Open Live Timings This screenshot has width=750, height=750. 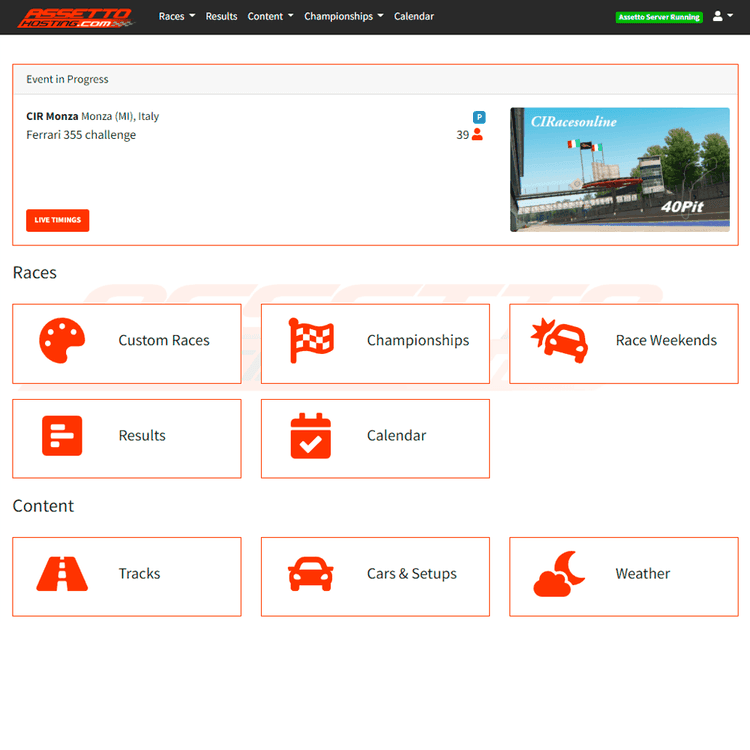[x=57, y=220]
